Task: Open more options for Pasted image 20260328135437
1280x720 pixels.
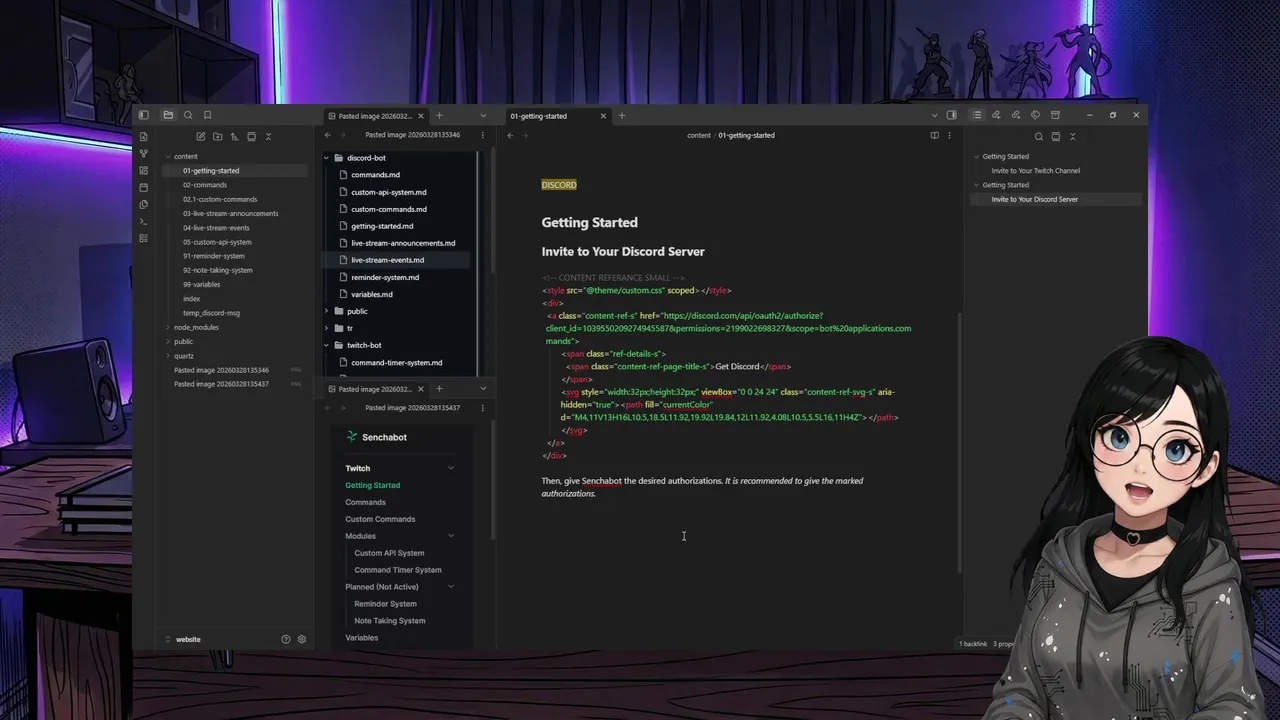Action: 483,408
